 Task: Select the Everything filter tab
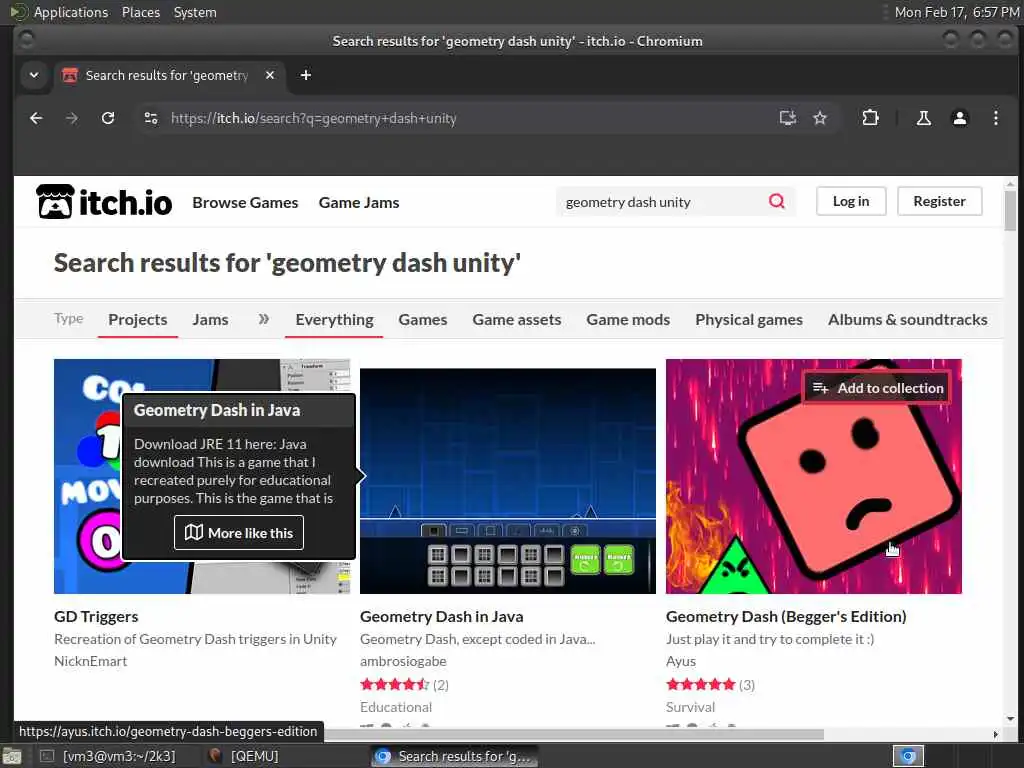coord(334,319)
